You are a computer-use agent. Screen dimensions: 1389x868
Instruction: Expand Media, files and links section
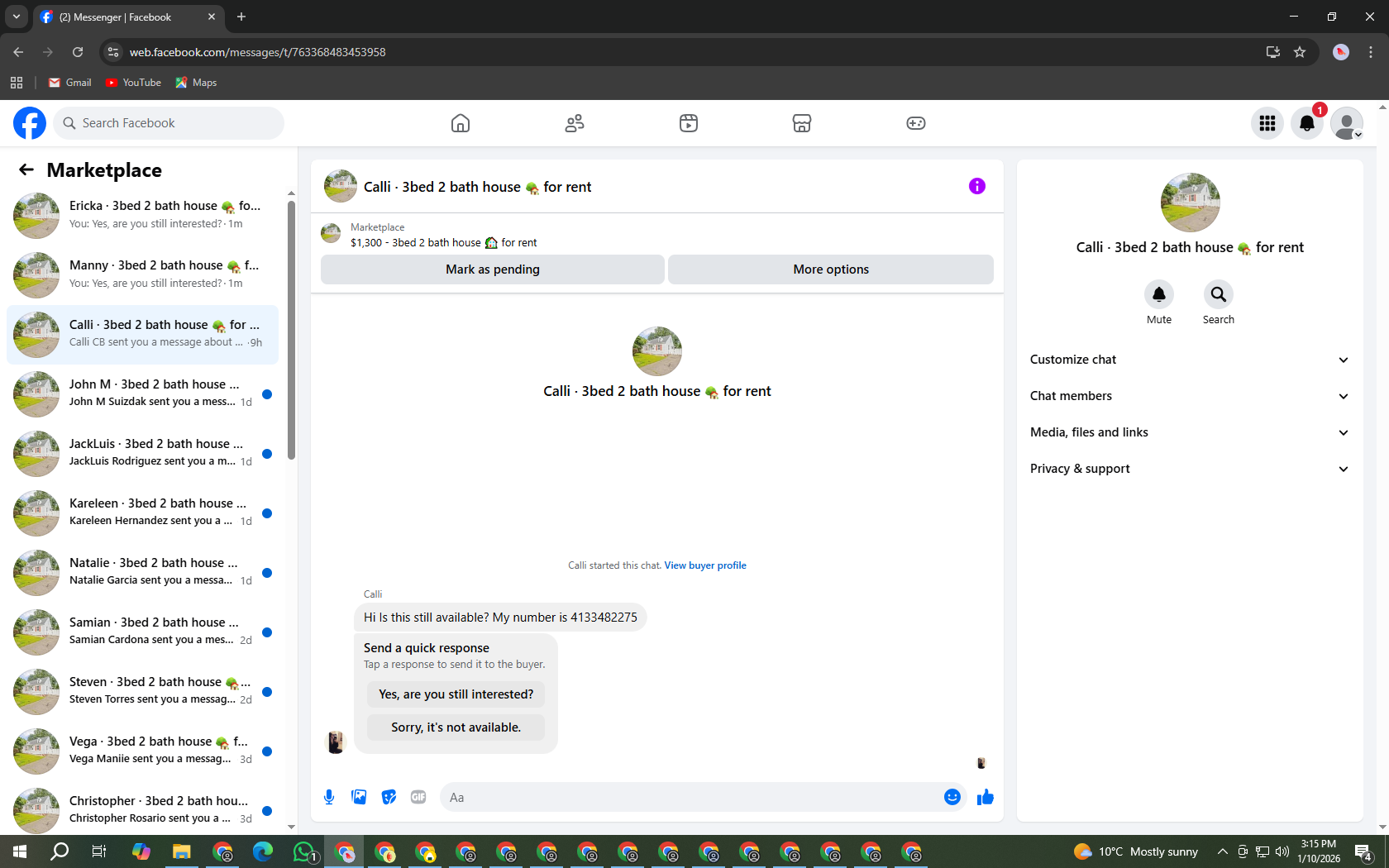[x=1190, y=432]
